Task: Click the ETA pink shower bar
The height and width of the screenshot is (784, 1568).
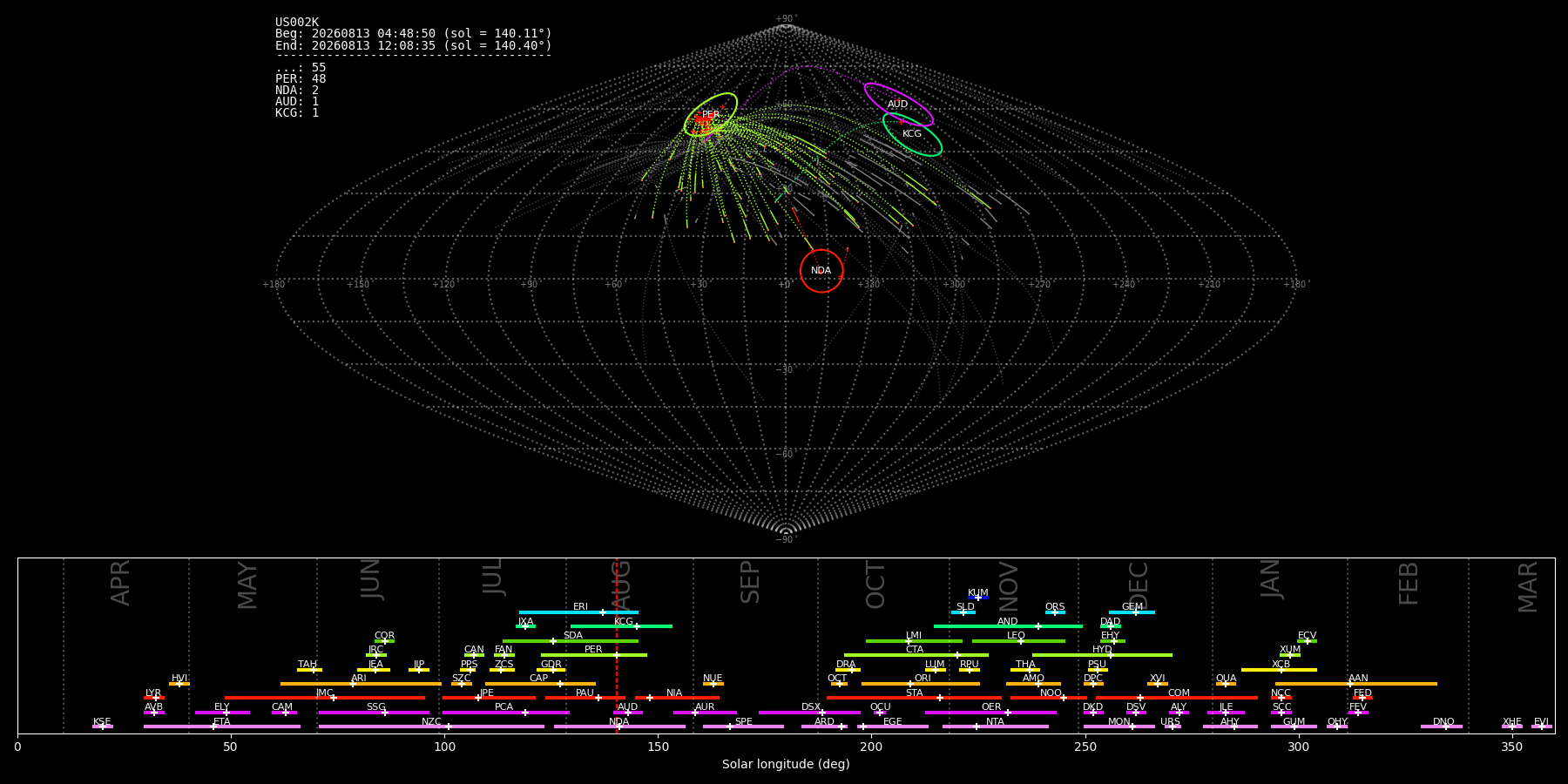Action: 222,727
